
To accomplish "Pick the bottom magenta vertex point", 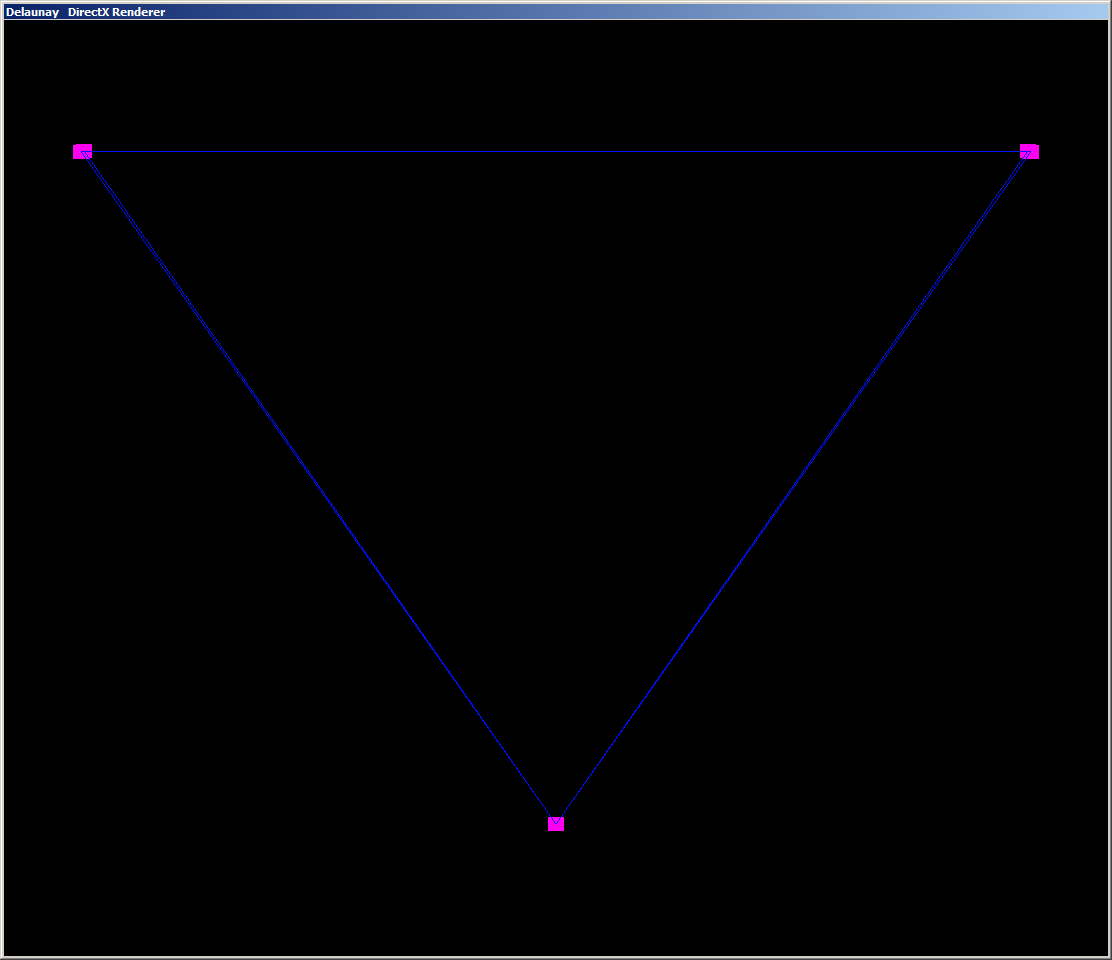I will point(556,823).
